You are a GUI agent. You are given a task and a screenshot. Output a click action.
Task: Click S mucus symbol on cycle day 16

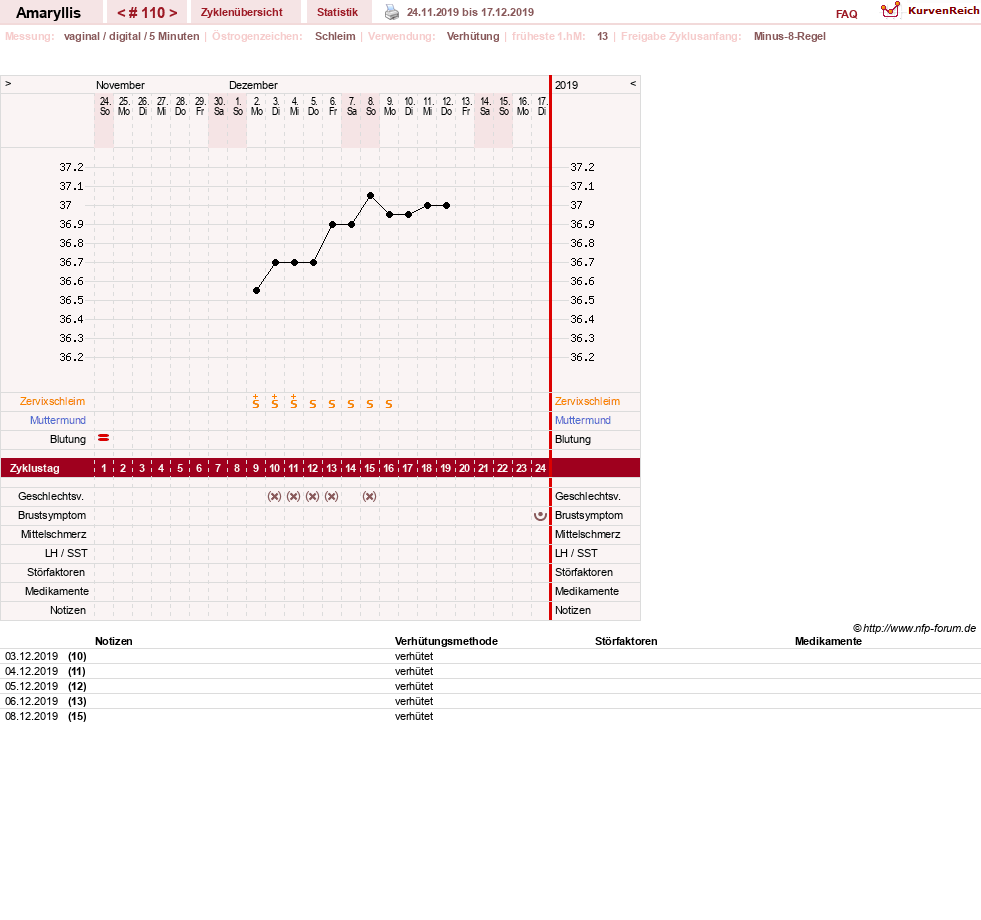(x=389, y=404)
